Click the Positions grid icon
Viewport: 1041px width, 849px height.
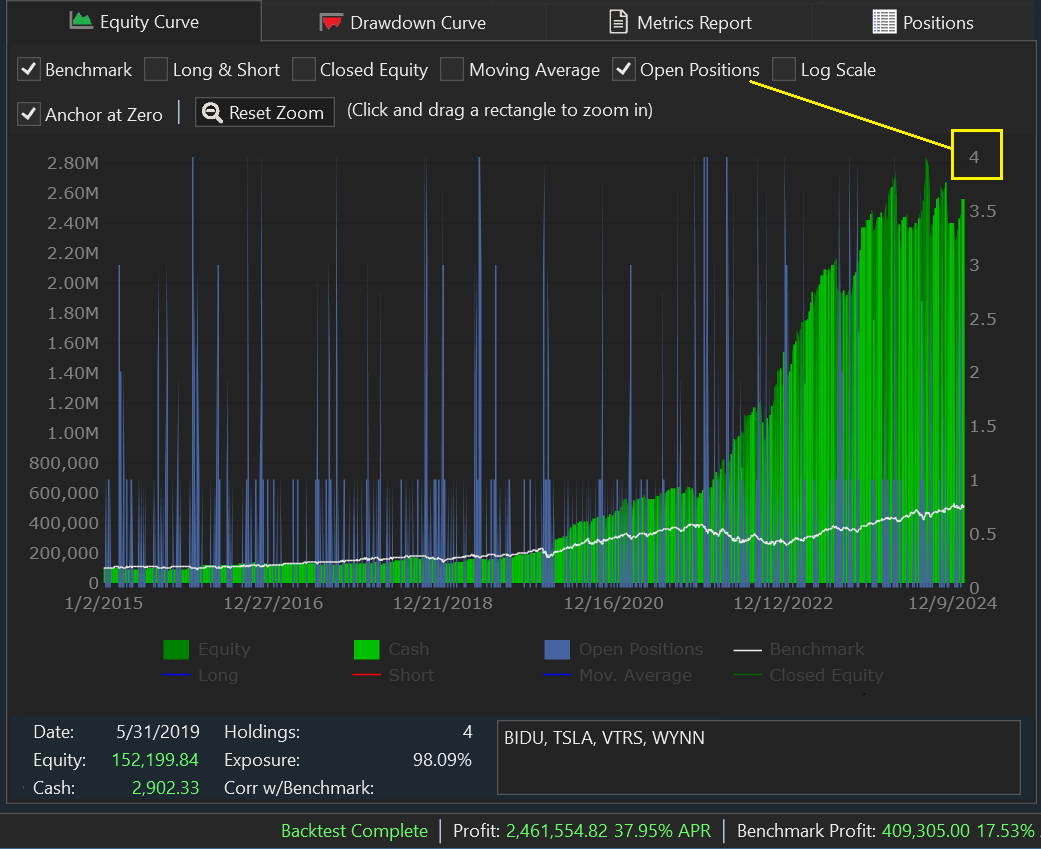tap(884, 22)
